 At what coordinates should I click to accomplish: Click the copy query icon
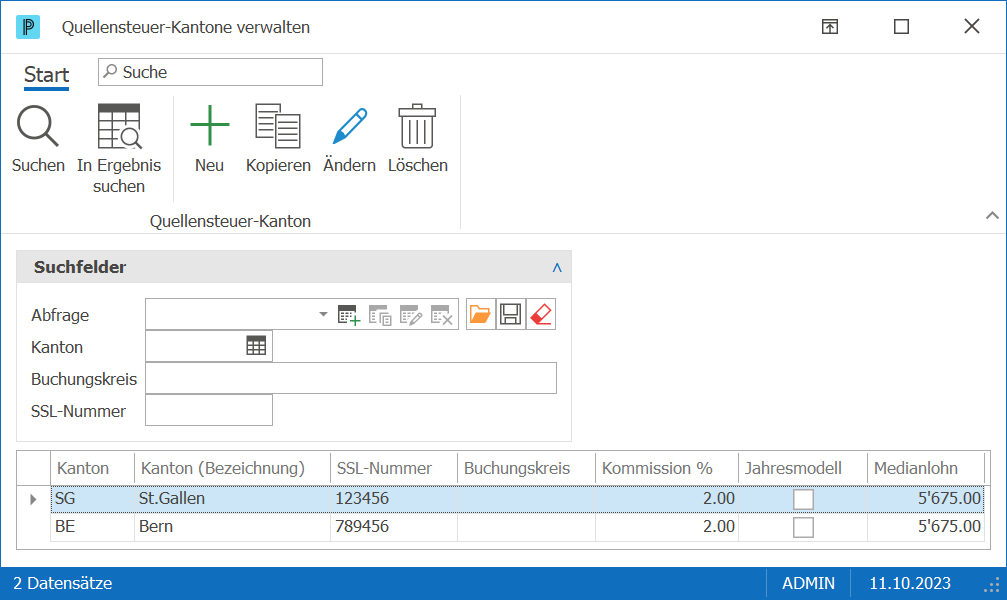tap(380, 315)
